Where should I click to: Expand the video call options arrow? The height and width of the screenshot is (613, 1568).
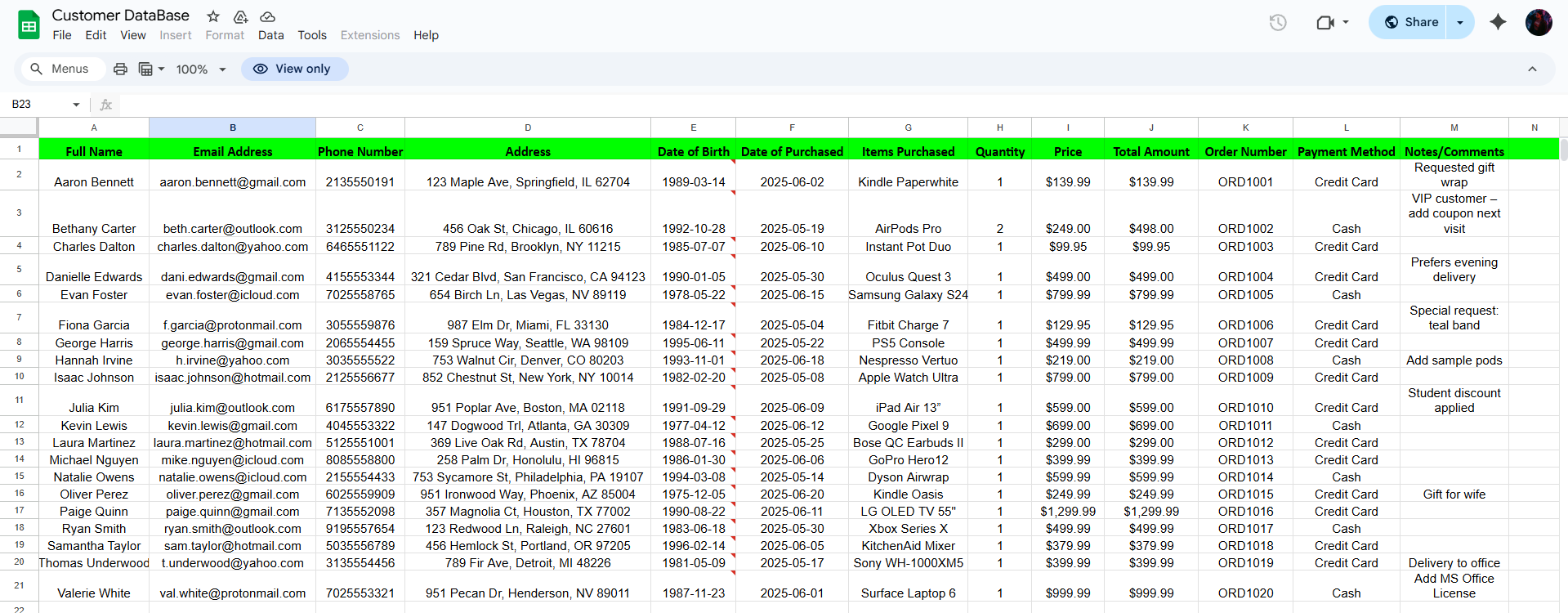pos(1346,23)
